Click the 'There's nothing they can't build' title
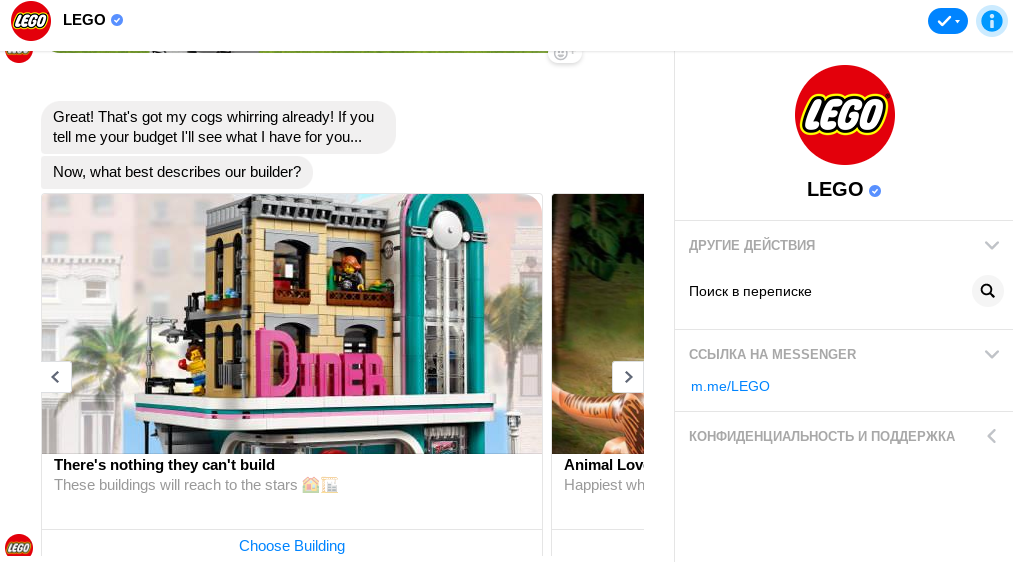The width and height of the screenshot is (1013, 562). pyautogui.click(x=164, y=465)
